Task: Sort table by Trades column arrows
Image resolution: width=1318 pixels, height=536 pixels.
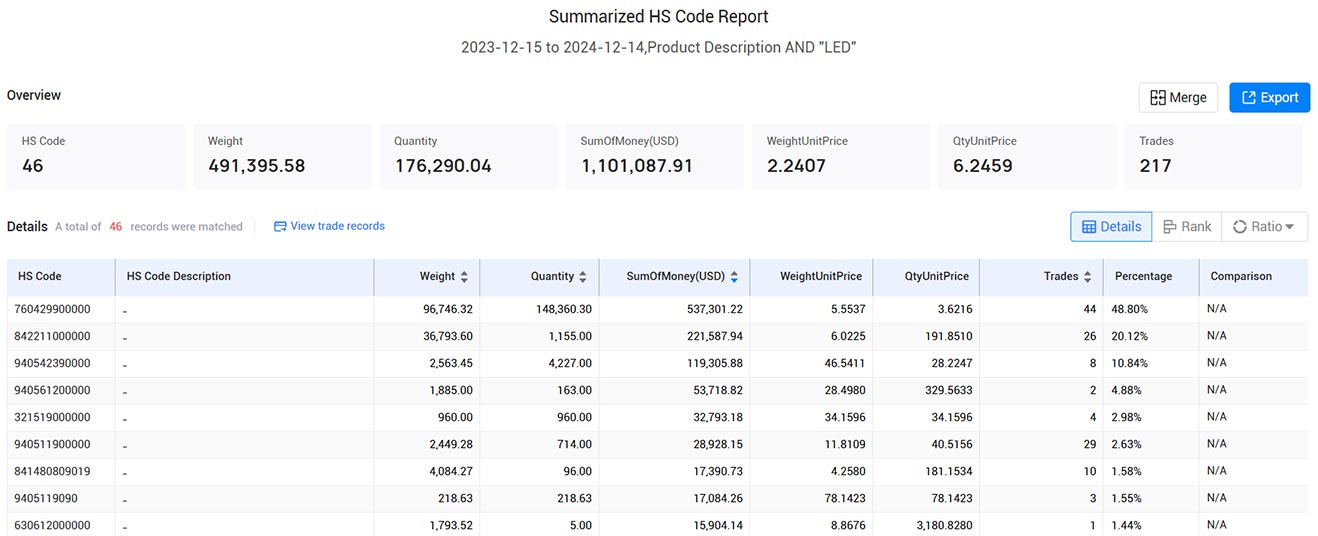Action: click(1088, 277)
